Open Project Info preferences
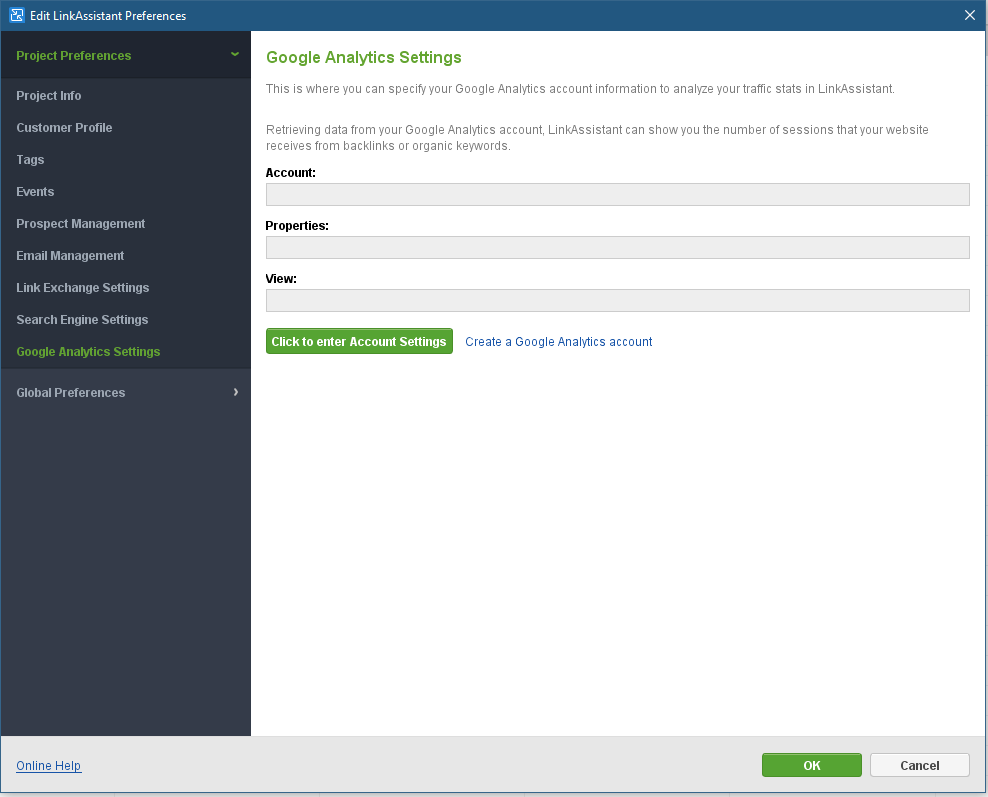988x797 pixels. 49,96
